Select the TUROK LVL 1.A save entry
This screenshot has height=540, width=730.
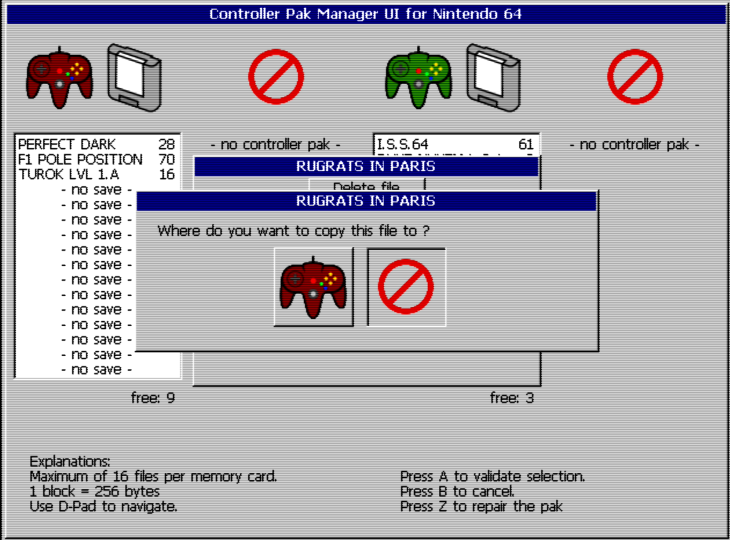pos(97,175)
